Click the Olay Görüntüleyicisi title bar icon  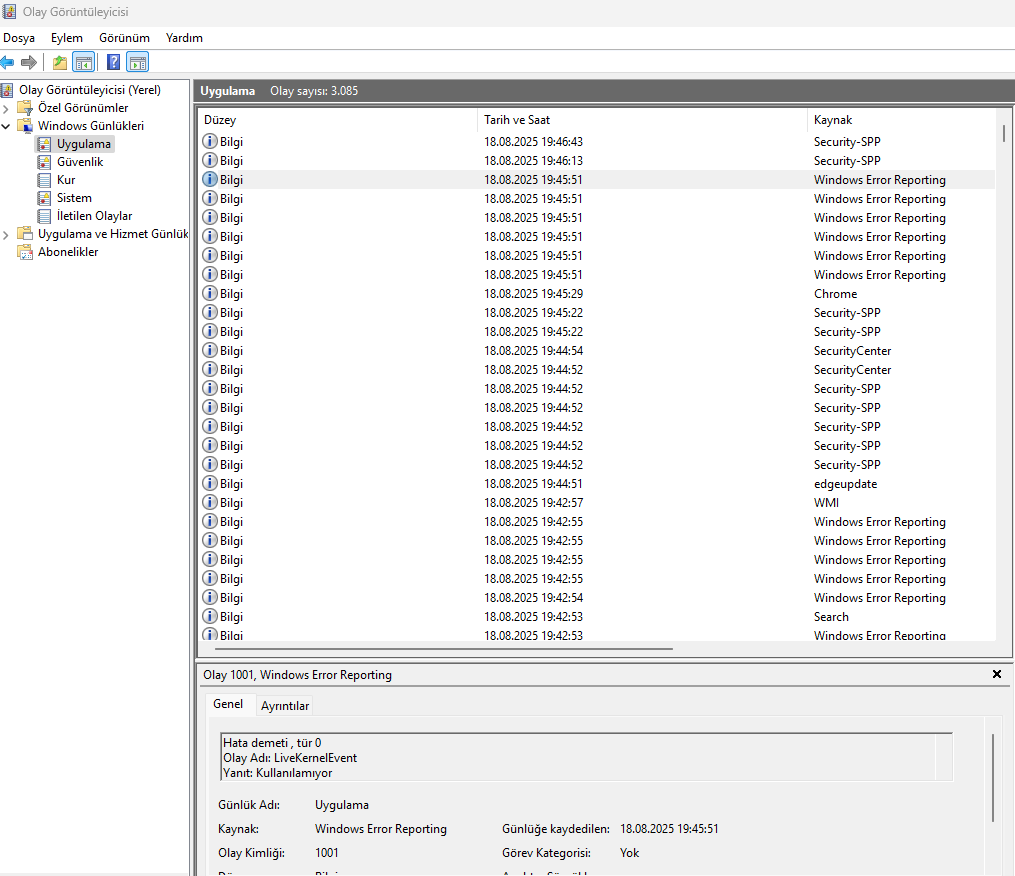click(8, 11)
